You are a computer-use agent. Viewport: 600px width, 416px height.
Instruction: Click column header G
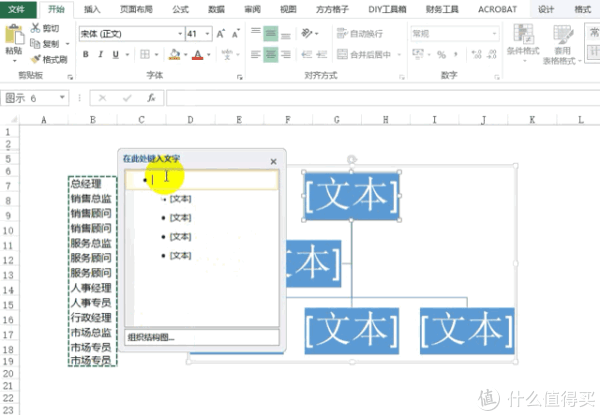(337, 120)
